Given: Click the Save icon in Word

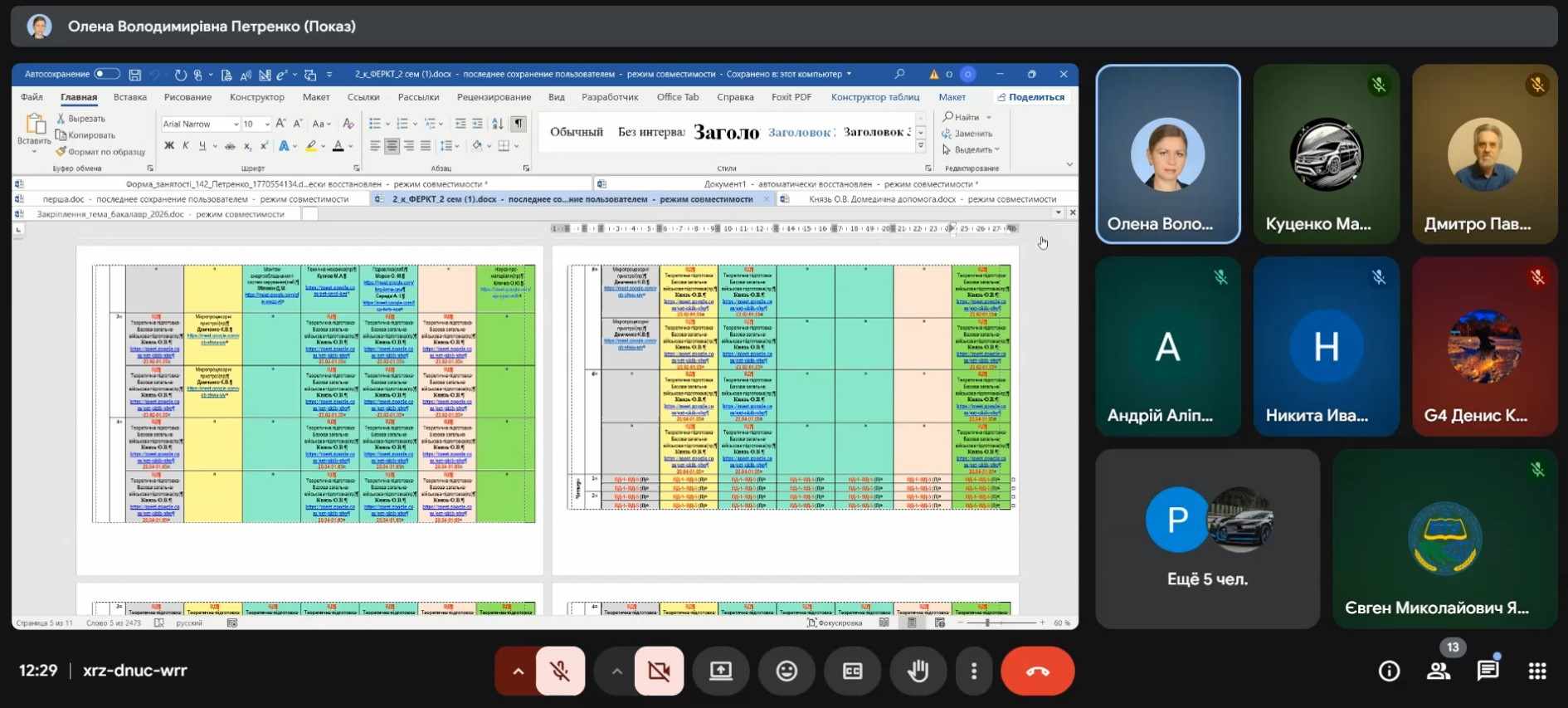Looking at the screenshot, I should tap(135, 75).
